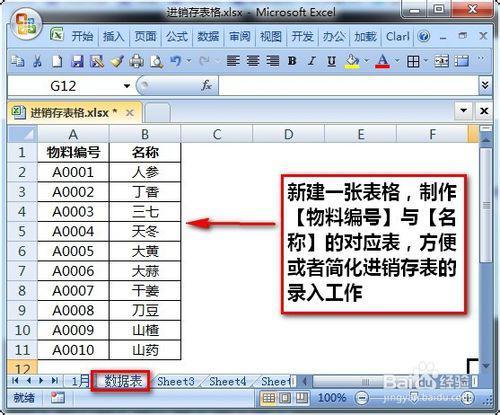Click the insert function fx icon
Viewport: 500px width, 415px height.
pyautogui.click(x=207, y=86)
